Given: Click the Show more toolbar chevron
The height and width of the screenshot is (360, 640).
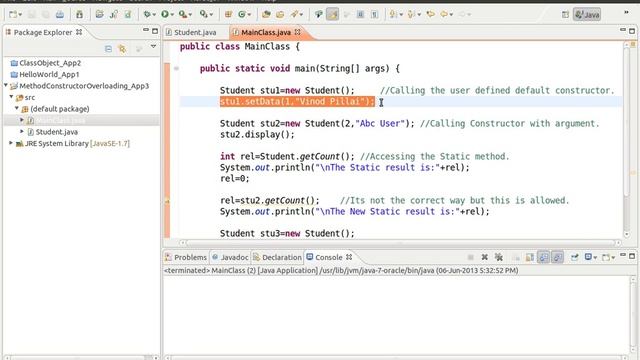Looking at the screenshot, I should point(627,13).
